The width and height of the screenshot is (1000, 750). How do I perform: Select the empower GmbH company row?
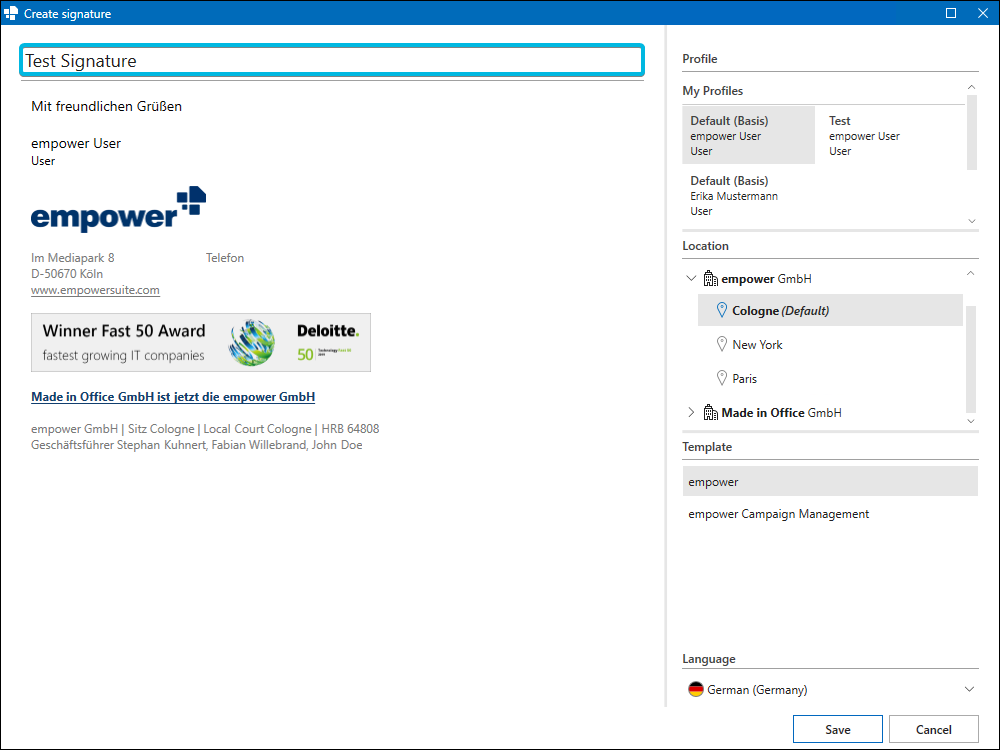824,279
